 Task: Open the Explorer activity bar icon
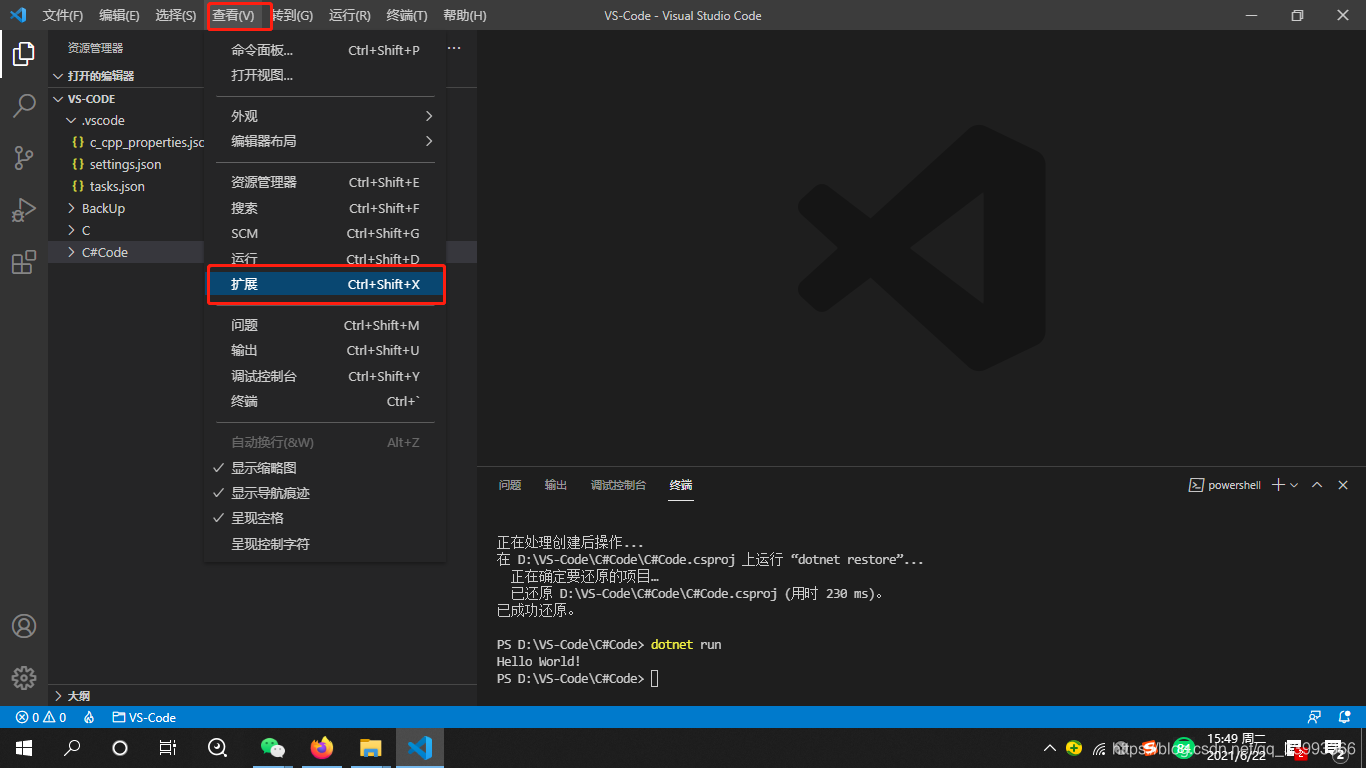click(24, 54)
